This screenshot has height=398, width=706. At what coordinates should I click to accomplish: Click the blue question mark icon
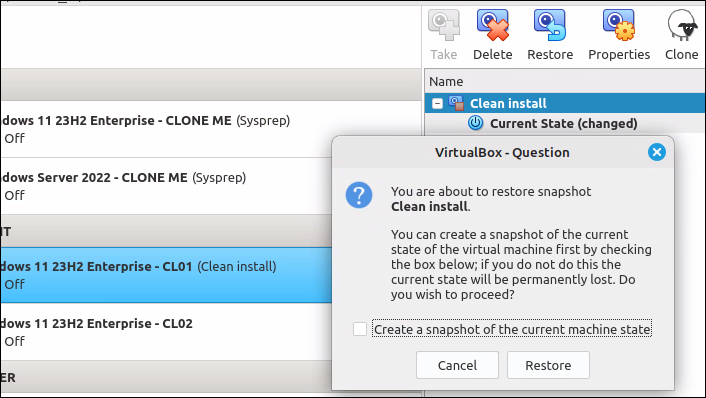pyautogui.click(x=359, y=195)
